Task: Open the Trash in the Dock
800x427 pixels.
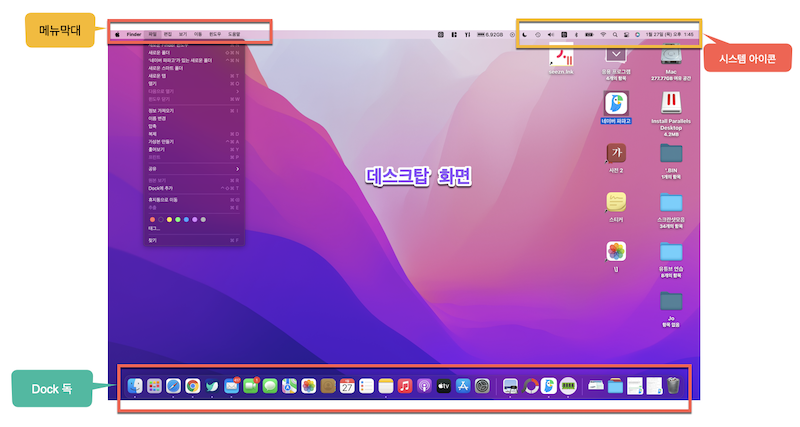Action: (673, 386)
